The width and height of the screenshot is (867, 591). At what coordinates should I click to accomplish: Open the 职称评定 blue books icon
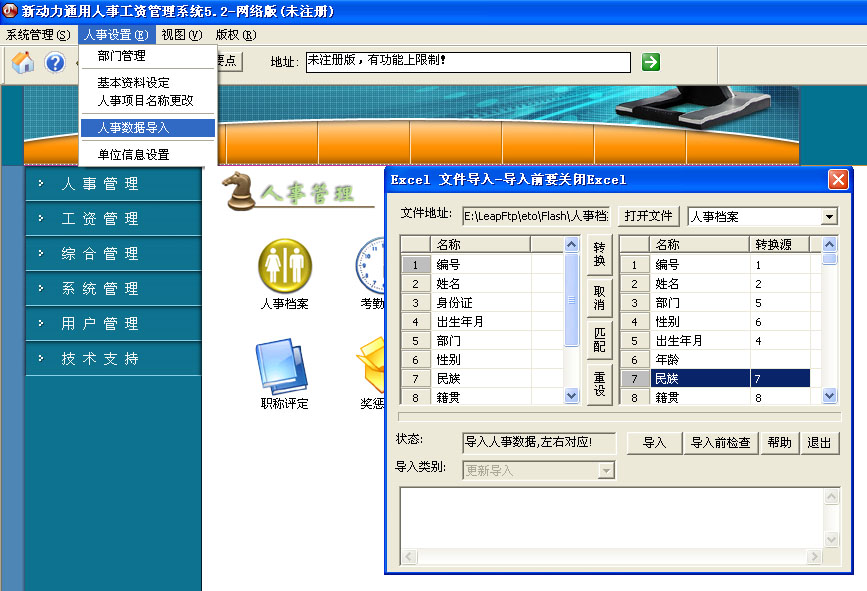coord(285,366)
